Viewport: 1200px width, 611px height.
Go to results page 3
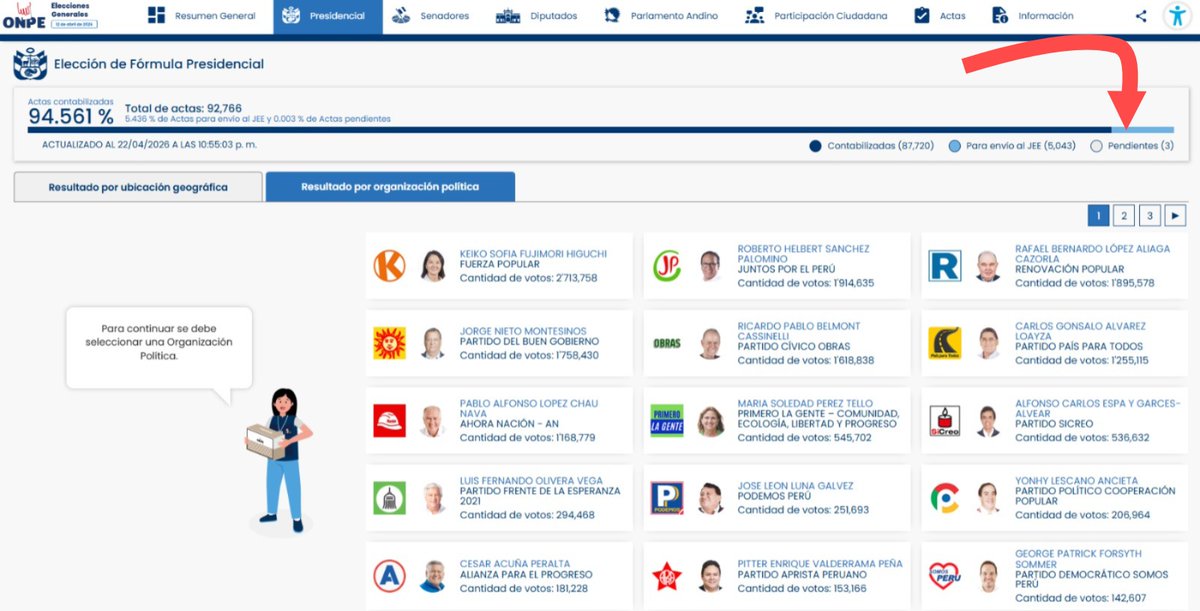coord(1150,215)
